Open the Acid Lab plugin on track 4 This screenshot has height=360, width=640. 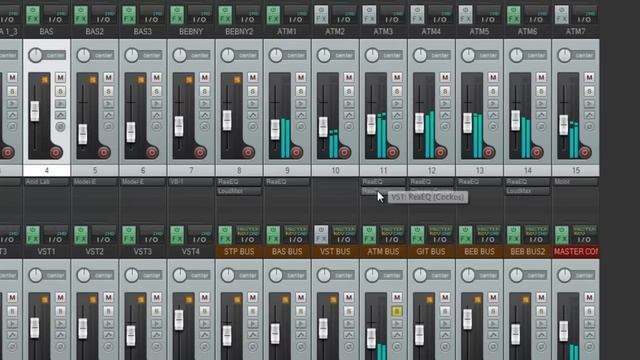[x=47, y=182]
